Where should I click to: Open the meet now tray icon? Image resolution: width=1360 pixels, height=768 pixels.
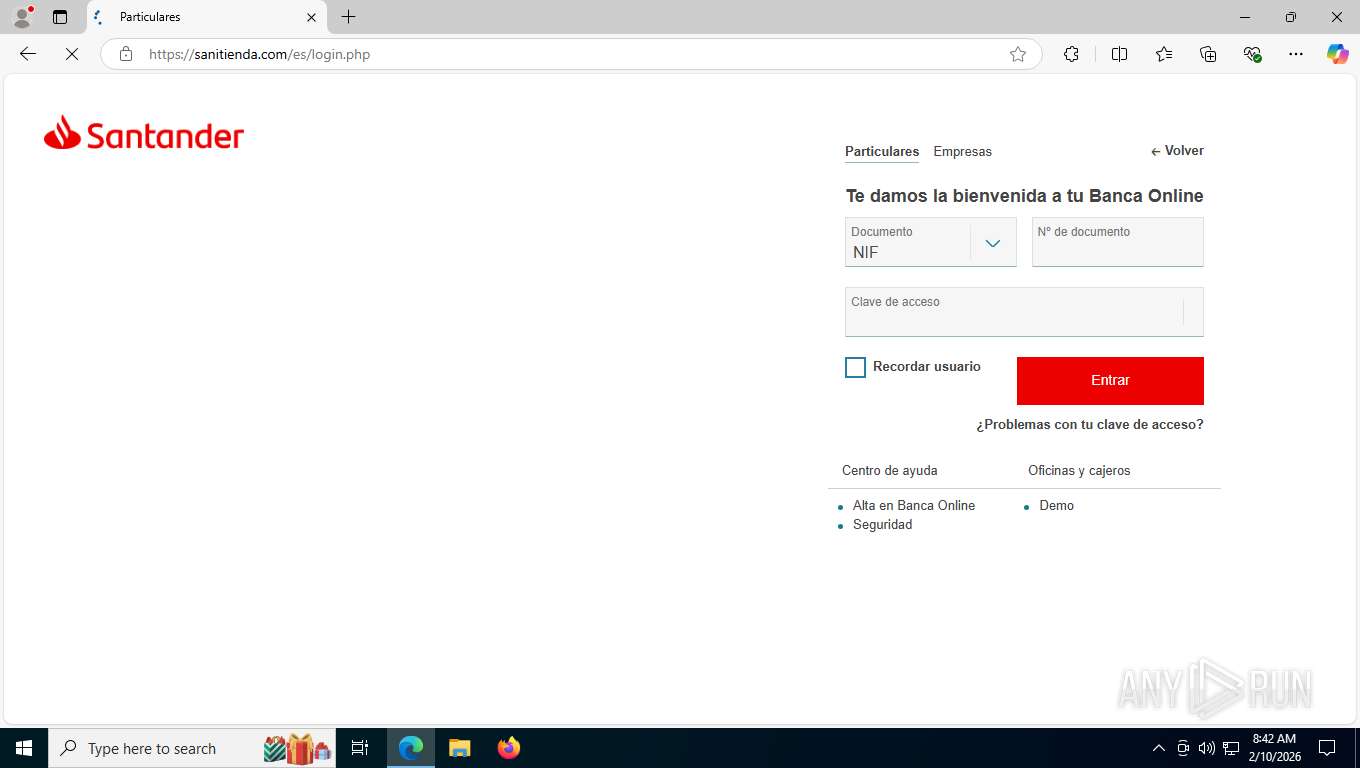[x=1183, y=748]
